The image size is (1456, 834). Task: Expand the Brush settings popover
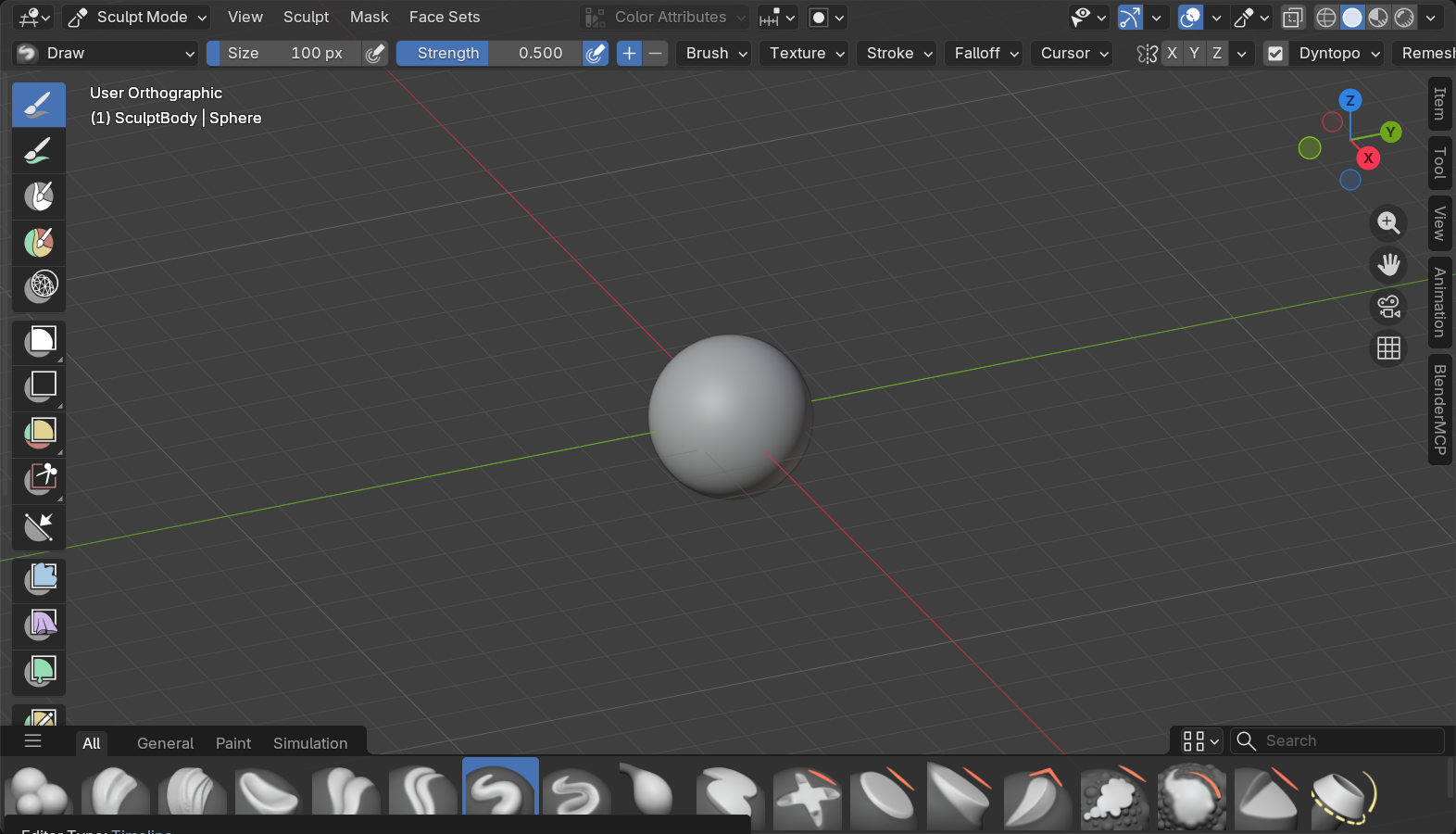click(x=717, y=54)
